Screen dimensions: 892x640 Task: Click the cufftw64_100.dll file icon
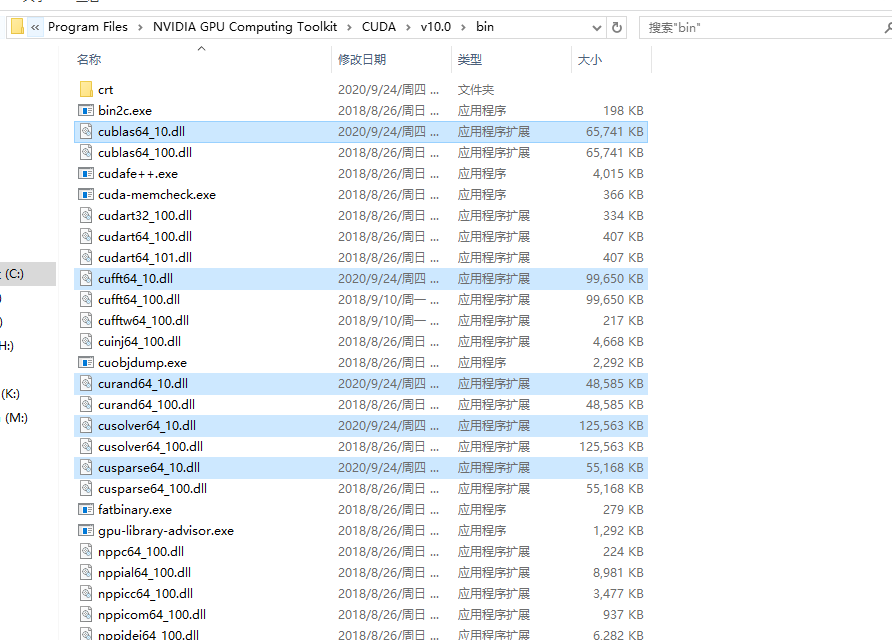(86, 320)
